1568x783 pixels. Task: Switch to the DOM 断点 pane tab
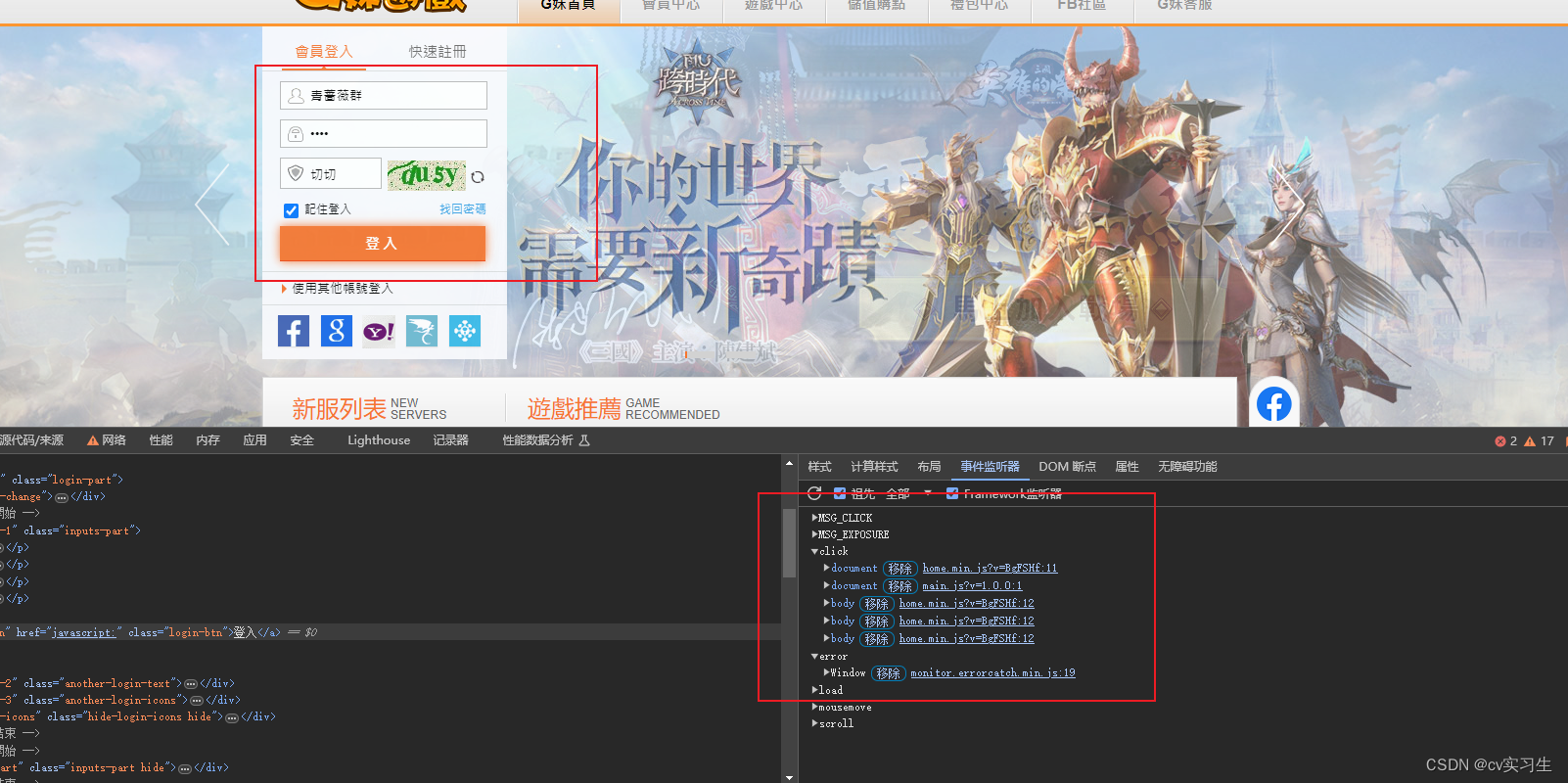[x=1067, y=467]
